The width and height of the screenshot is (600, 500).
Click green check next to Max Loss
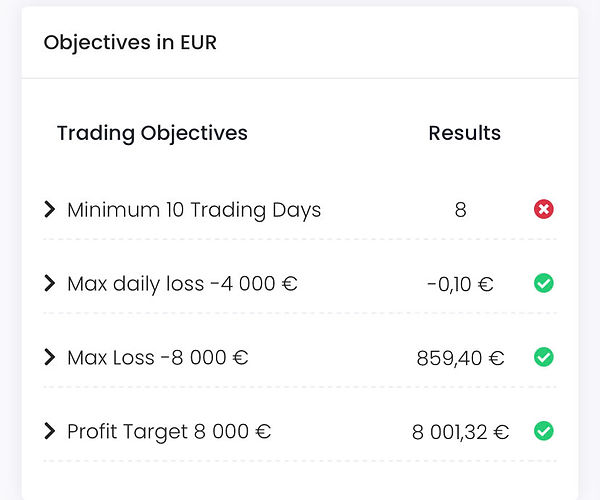pyautogui.click(x=543, y=357)
